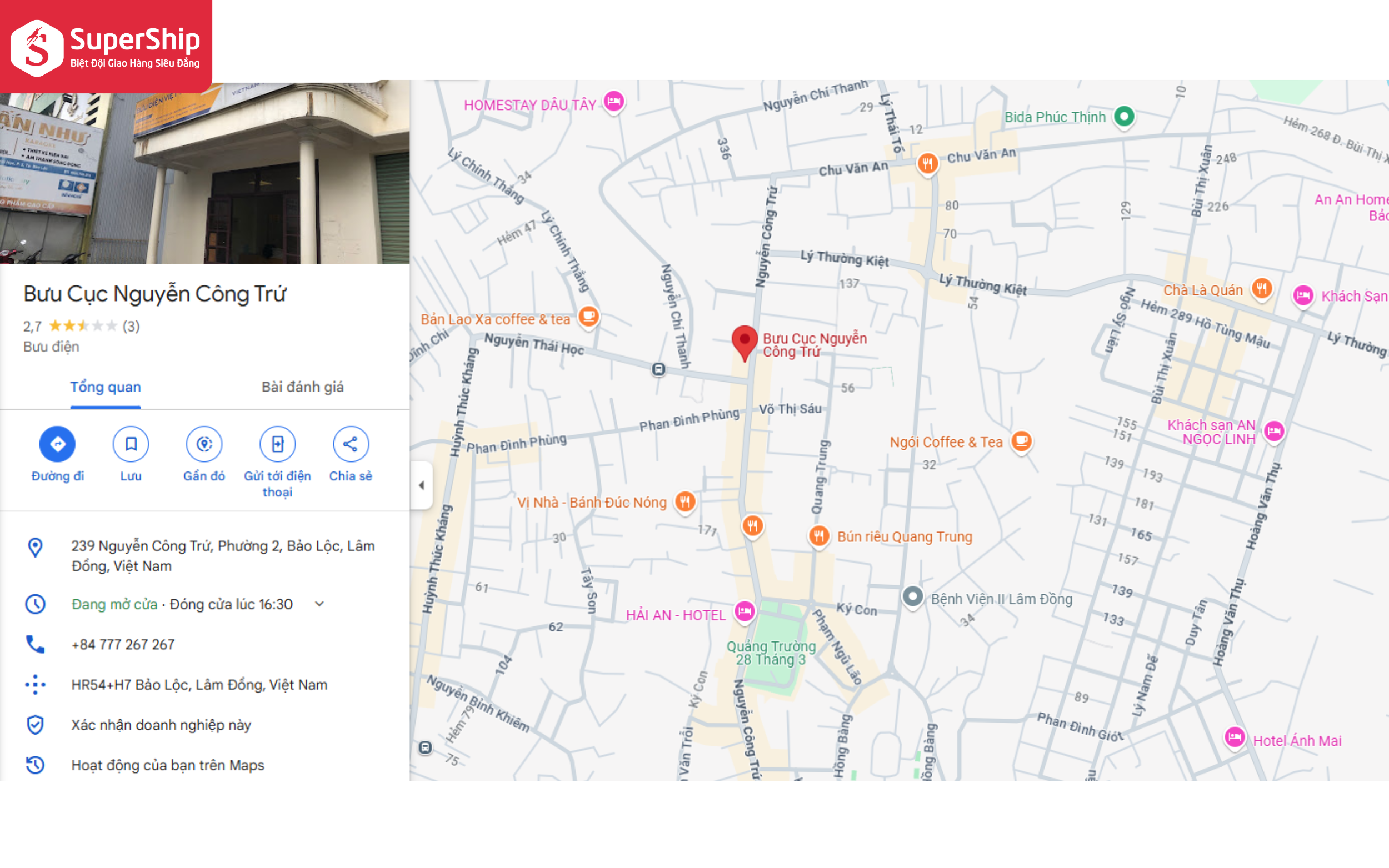
Task: Click Khách Sạn hotel marker at right edge
Action: click(1303, 296)
